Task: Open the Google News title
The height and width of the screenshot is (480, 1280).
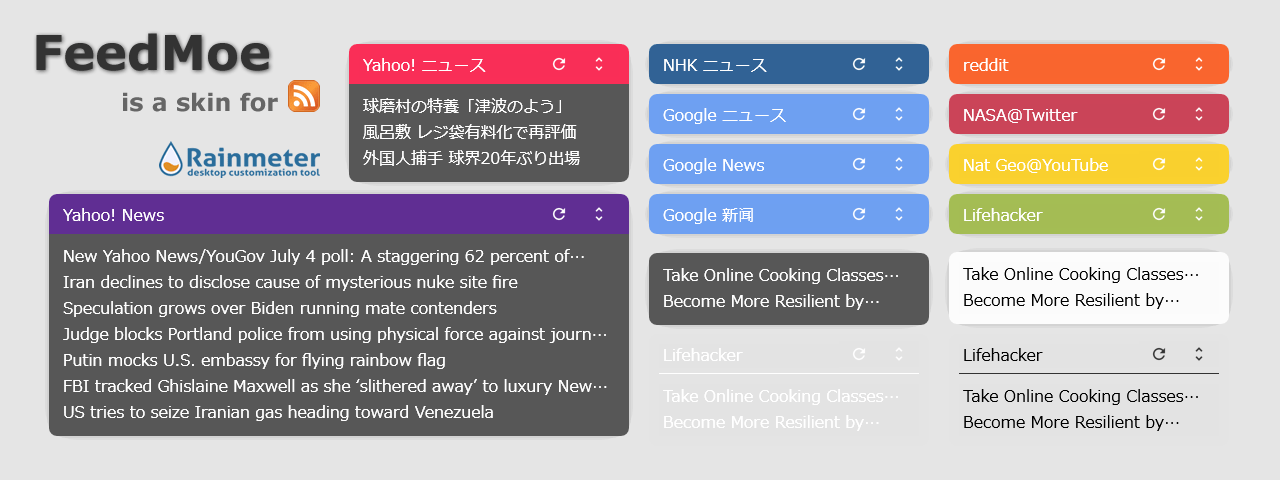Action: point(713,165)
